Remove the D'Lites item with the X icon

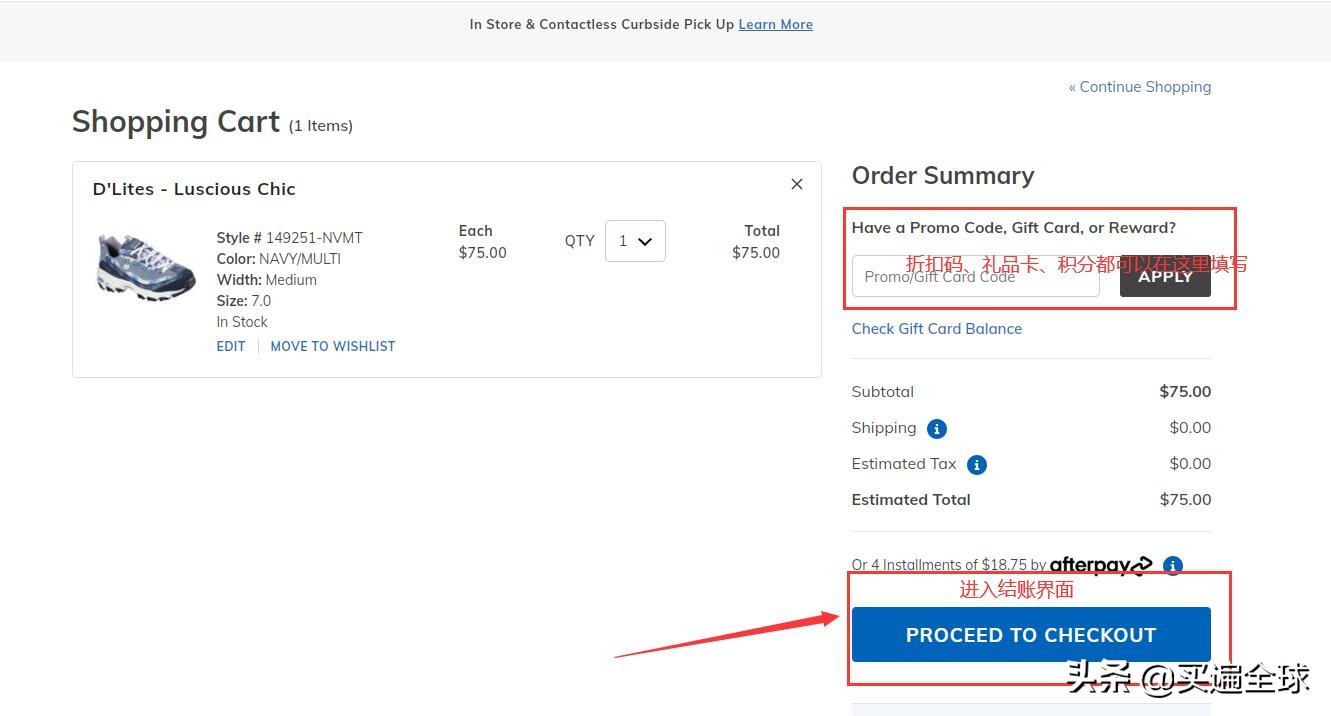click(797, 184)
